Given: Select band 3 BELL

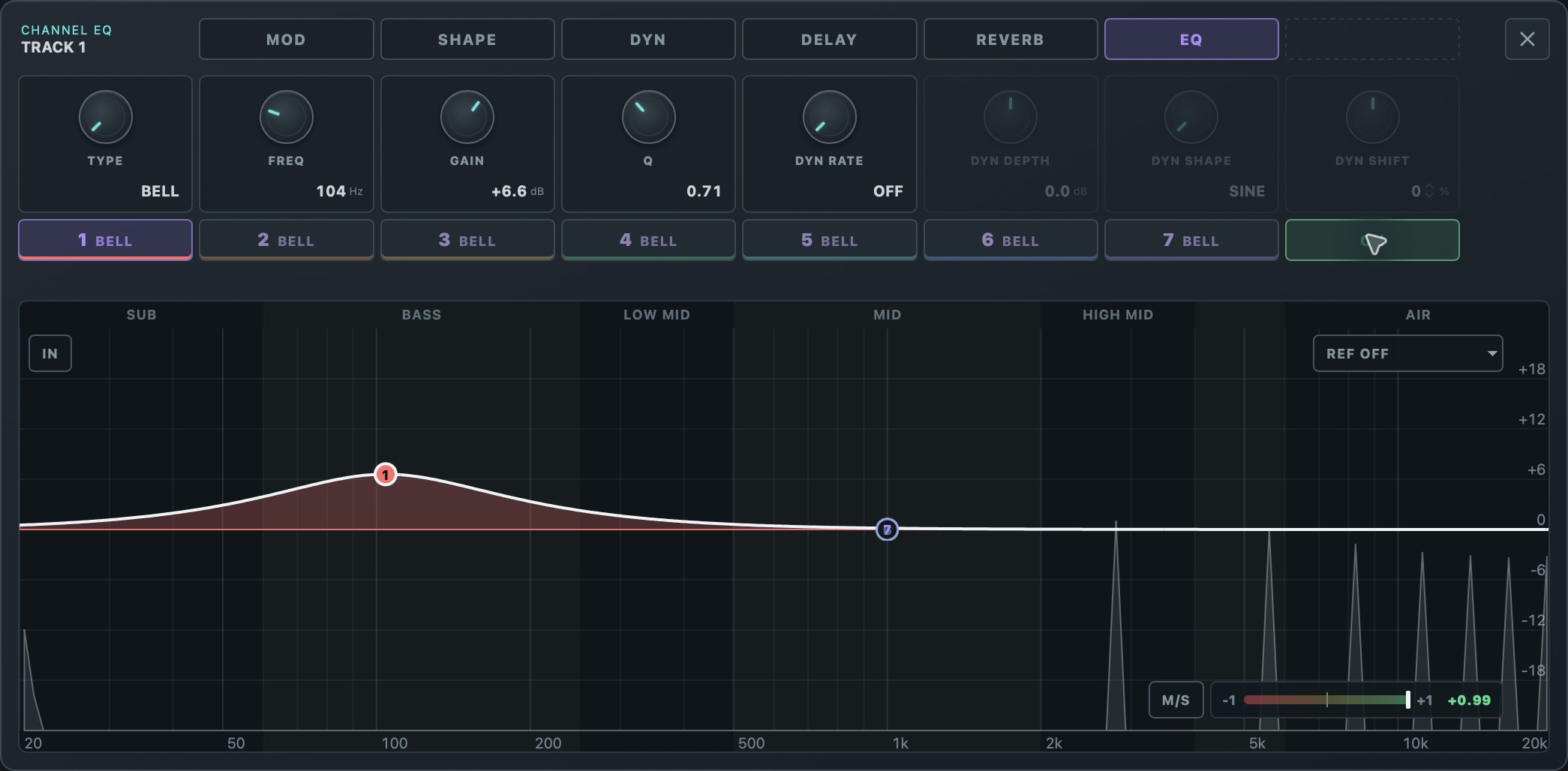Looking at the screenshot, I should (x=467, y=240).
